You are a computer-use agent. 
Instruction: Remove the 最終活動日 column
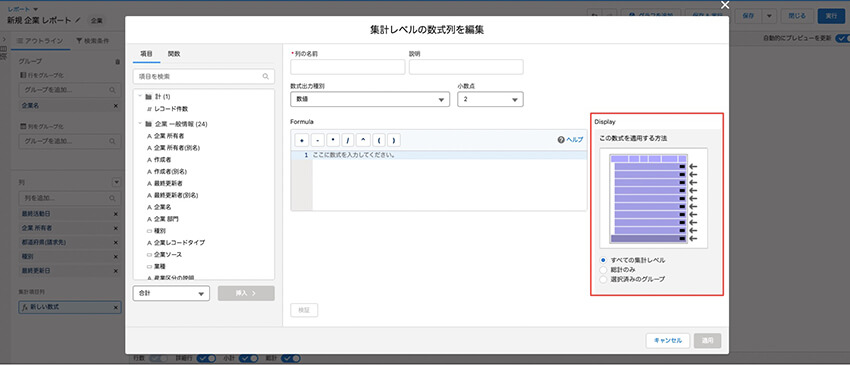click(x=115, y=214)
